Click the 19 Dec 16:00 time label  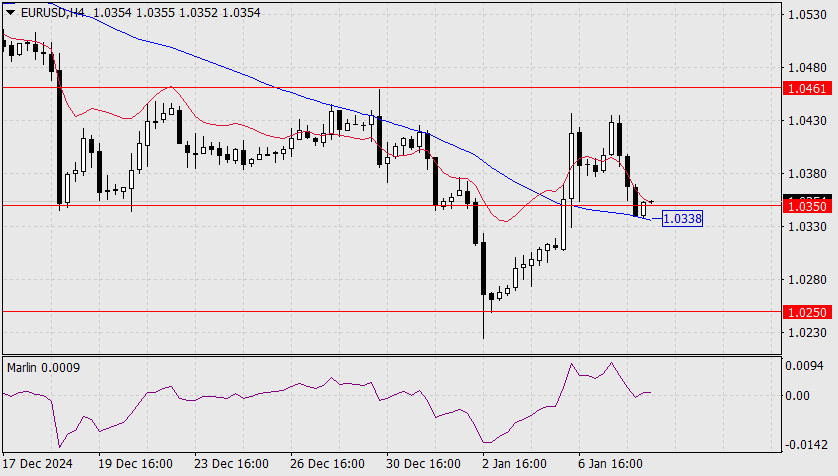pos(135,464)
